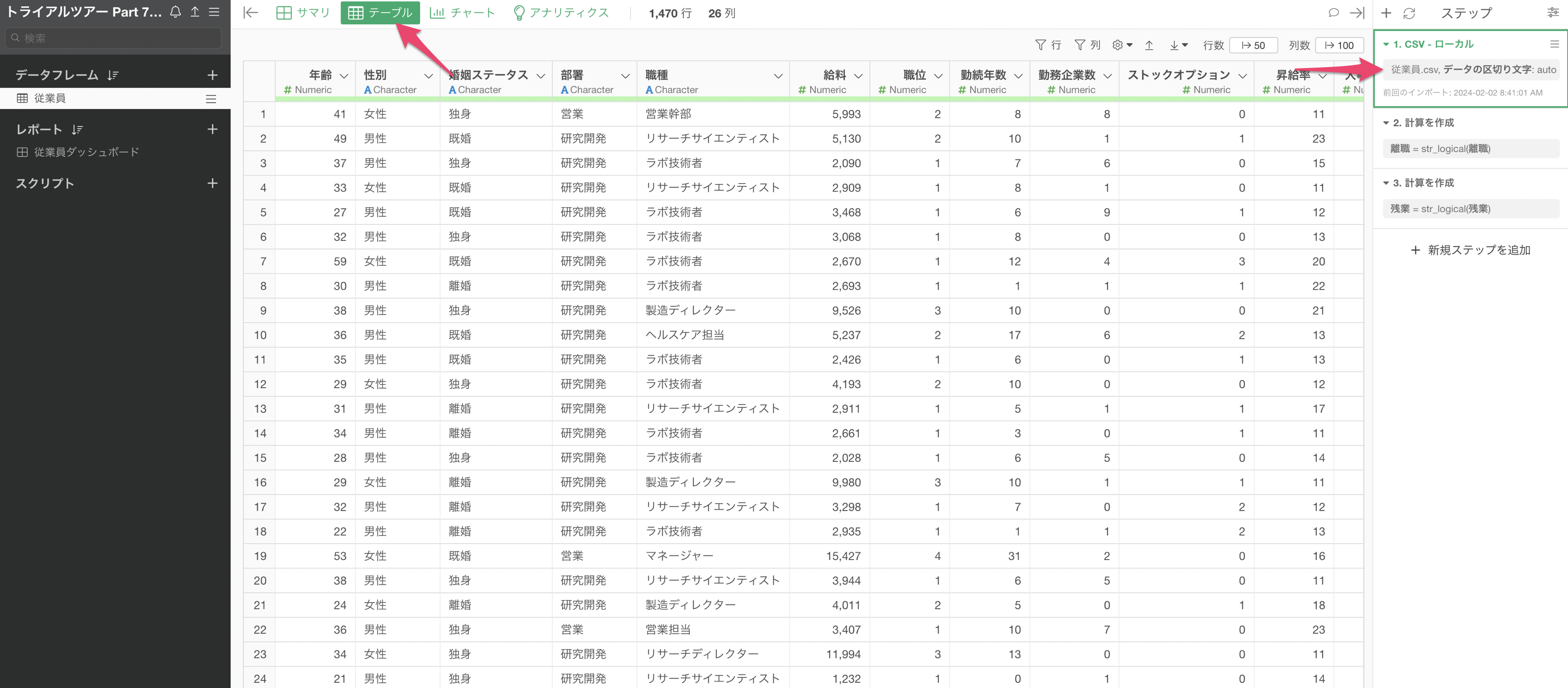Refresh the data with reload icon
This screenshot has width=1568, height=688.
click(x=1409, y=13)
